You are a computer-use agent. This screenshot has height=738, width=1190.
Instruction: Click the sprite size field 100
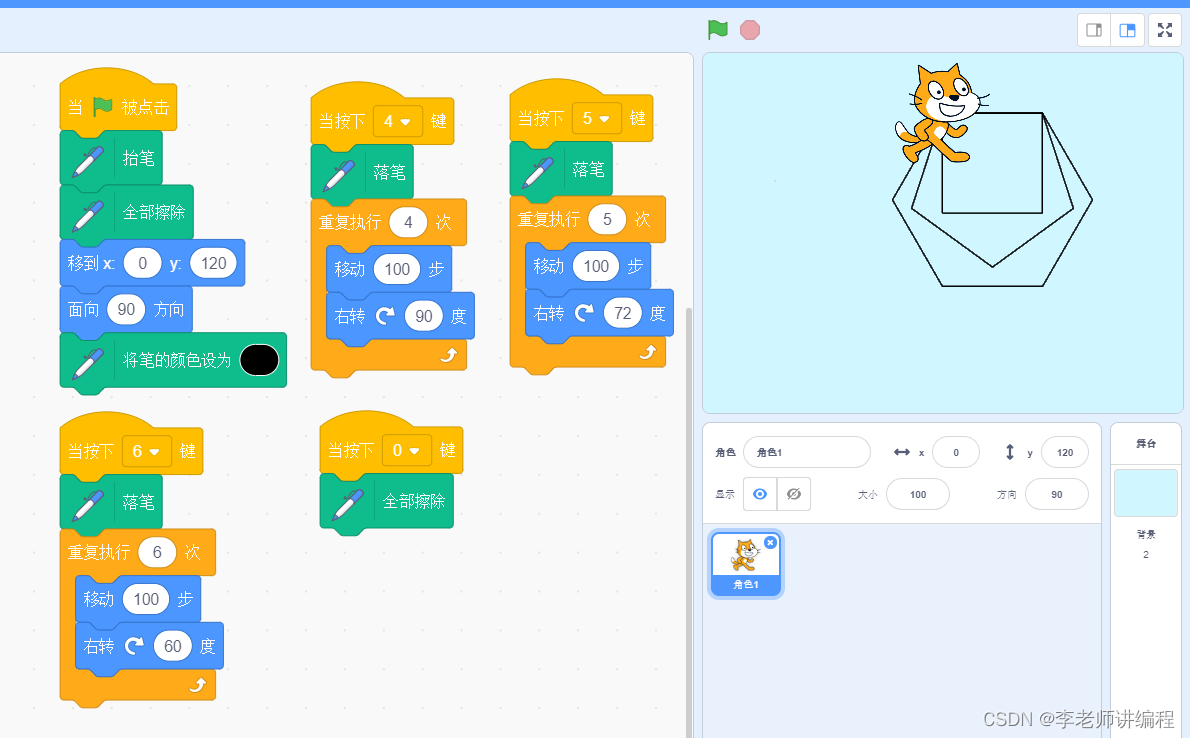pyautogui.click(x=918, y=494)
